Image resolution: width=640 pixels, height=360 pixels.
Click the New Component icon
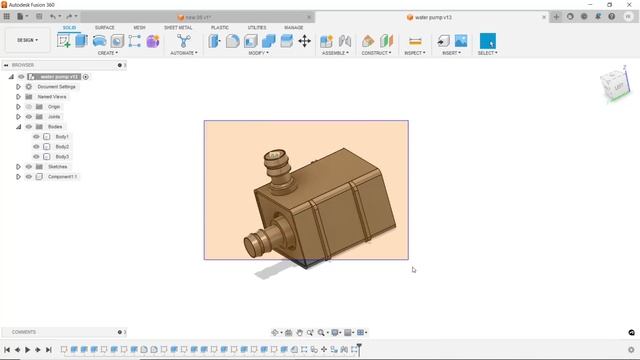coord(326,41)
